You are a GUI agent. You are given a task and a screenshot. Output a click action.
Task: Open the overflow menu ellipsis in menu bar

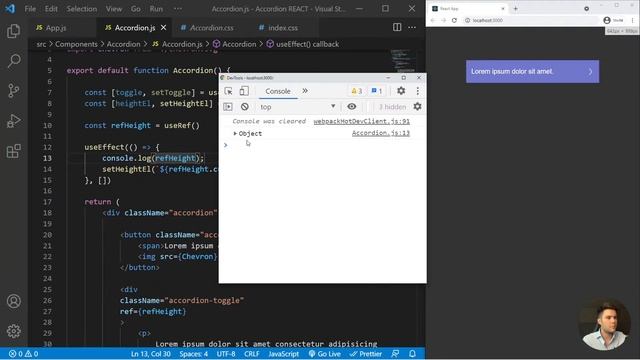(178, 9)
